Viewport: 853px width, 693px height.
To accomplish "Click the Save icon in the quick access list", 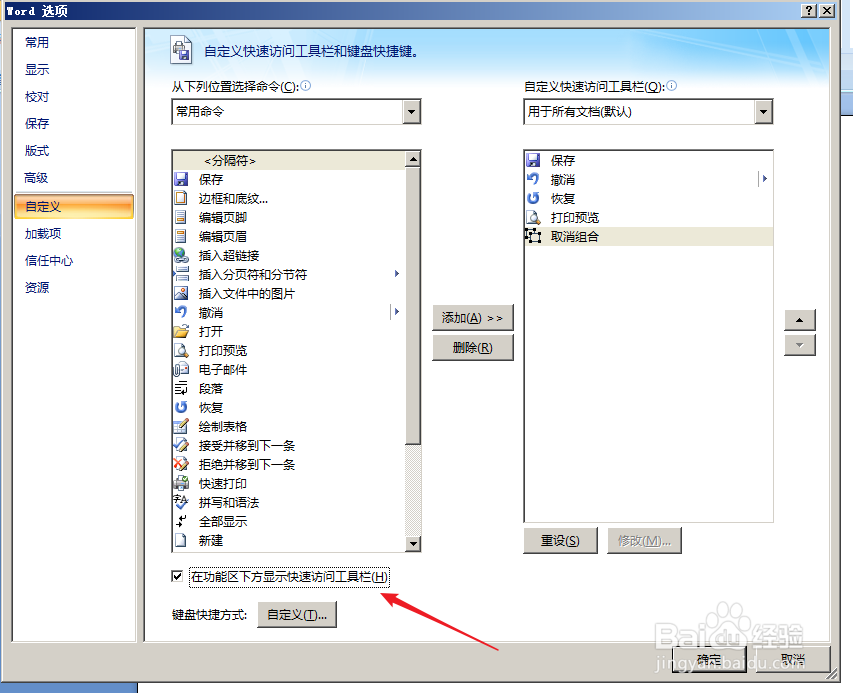I will point(534,160).
